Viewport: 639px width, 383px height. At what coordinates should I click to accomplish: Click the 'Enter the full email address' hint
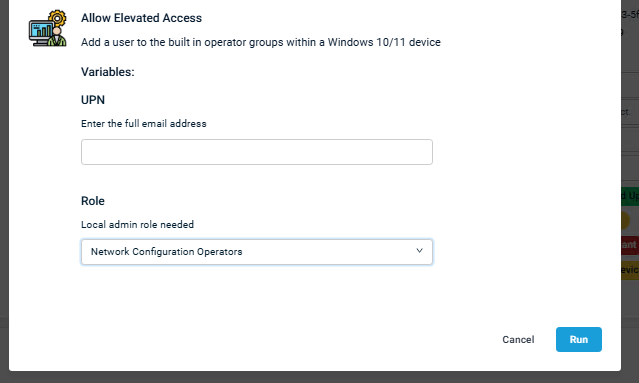tap(144, 123)
